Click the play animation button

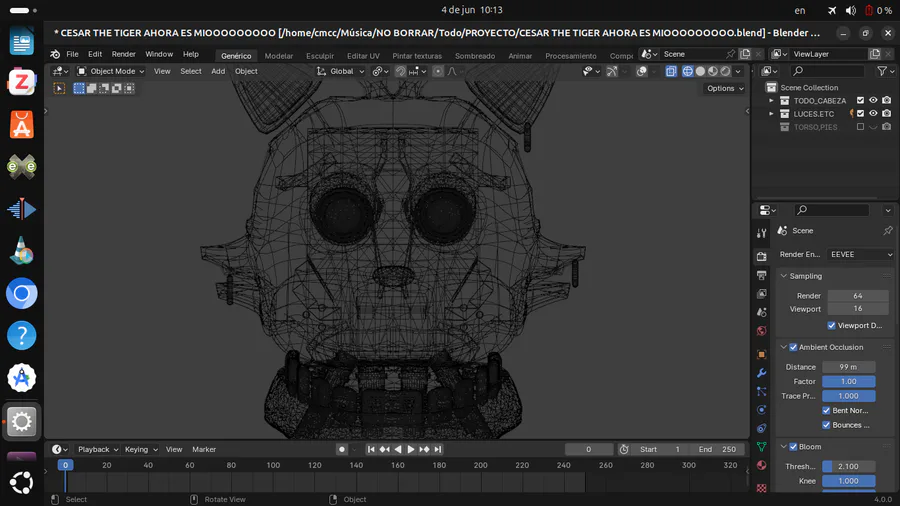point(411,450)
